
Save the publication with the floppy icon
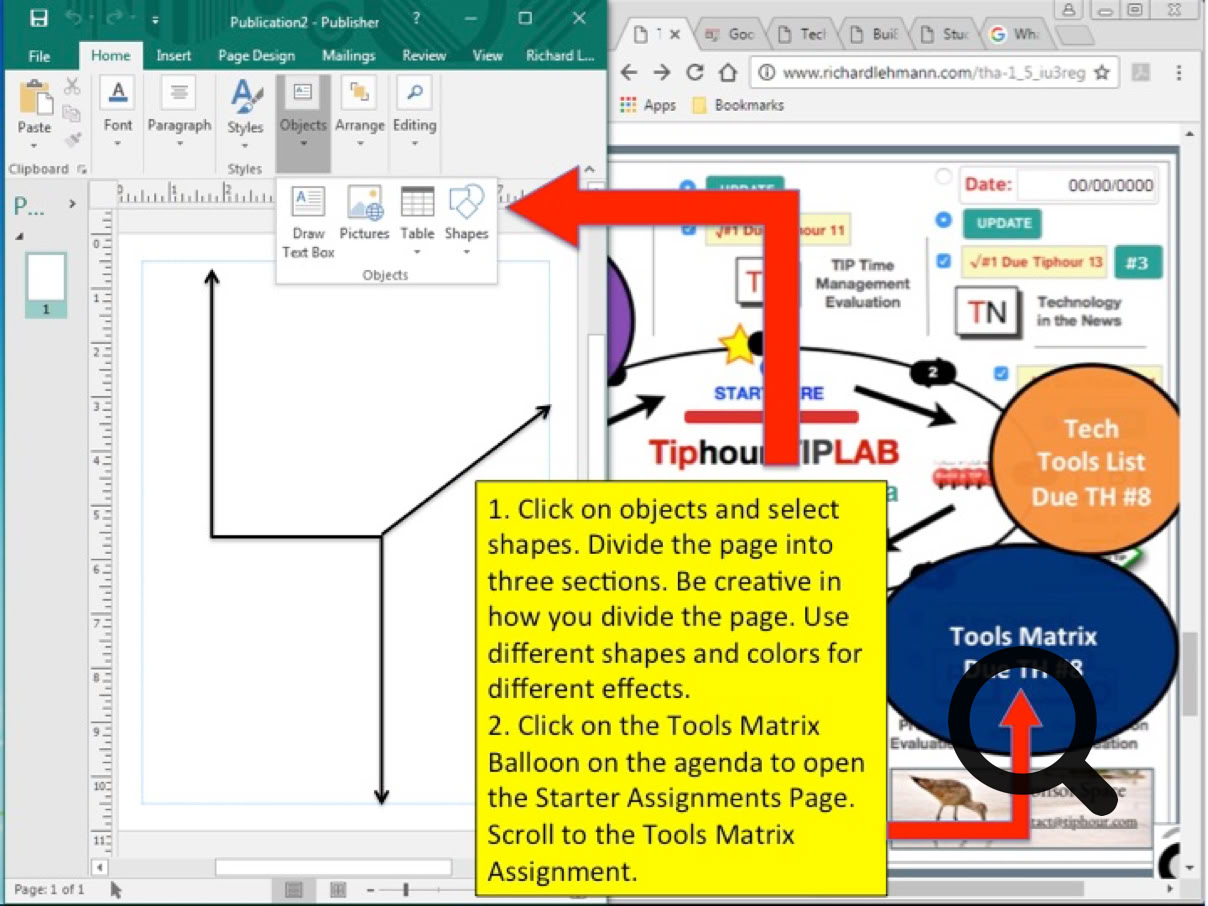tap(38, 19)
